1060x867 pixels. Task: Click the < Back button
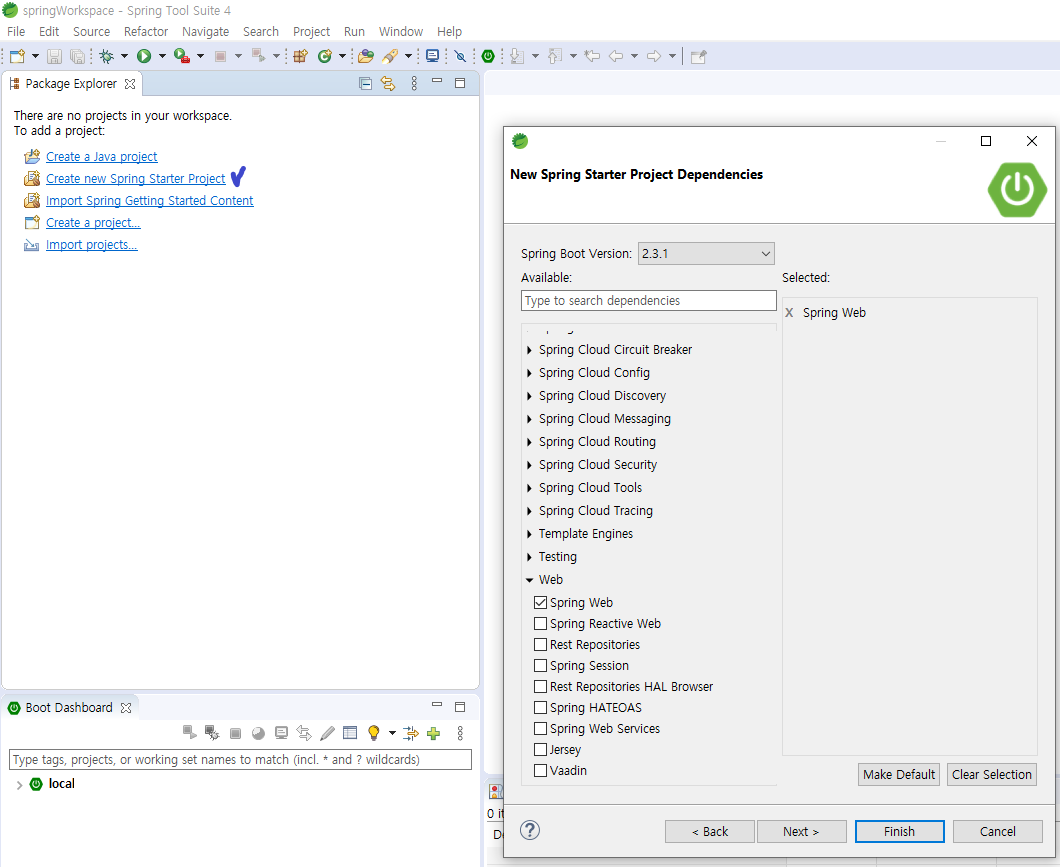[x=709, y=831]
